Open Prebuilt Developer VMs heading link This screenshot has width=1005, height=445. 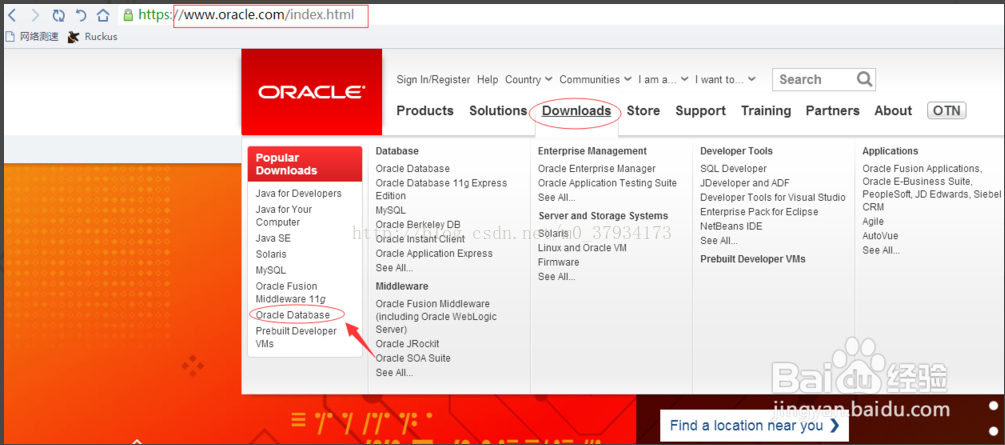pos(752,259)
